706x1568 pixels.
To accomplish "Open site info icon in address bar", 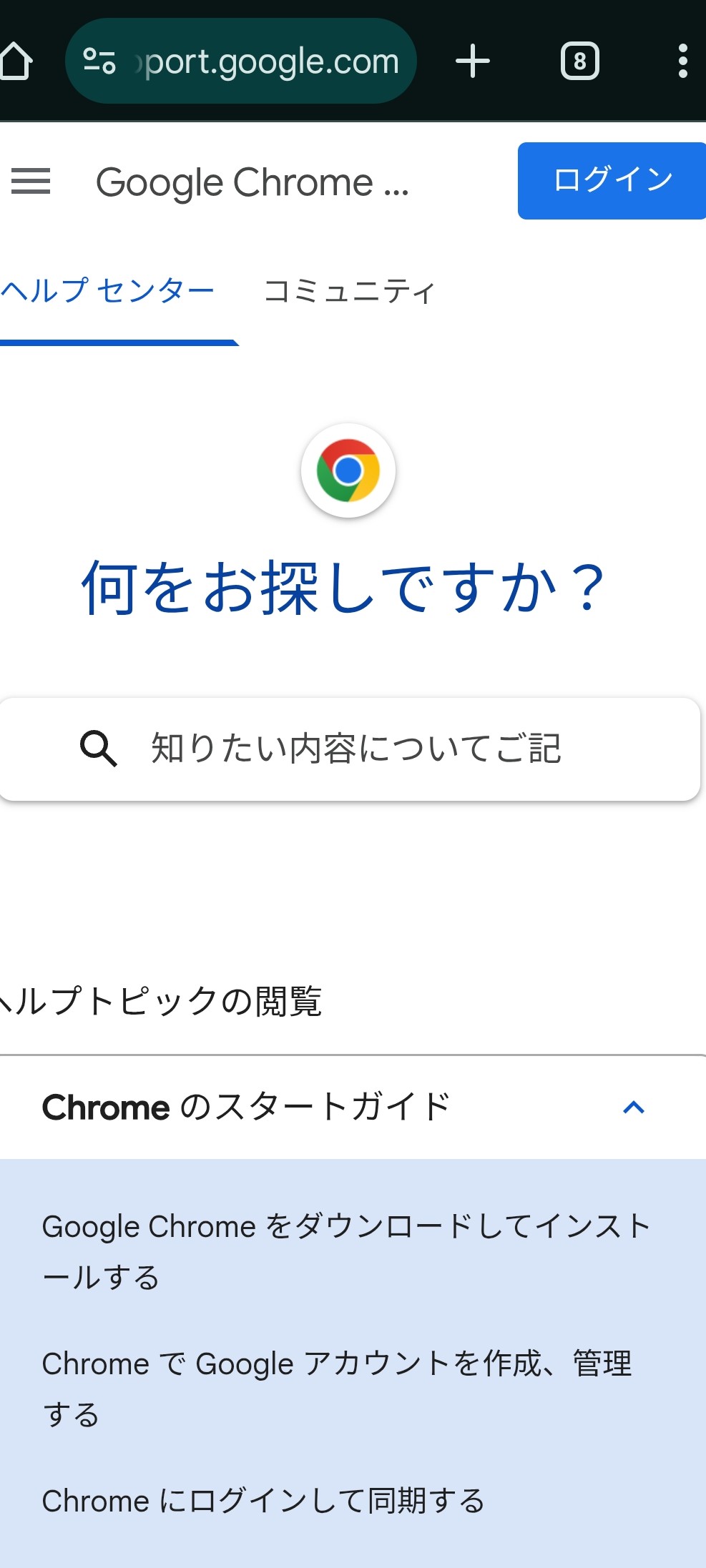I will point(99,61).
